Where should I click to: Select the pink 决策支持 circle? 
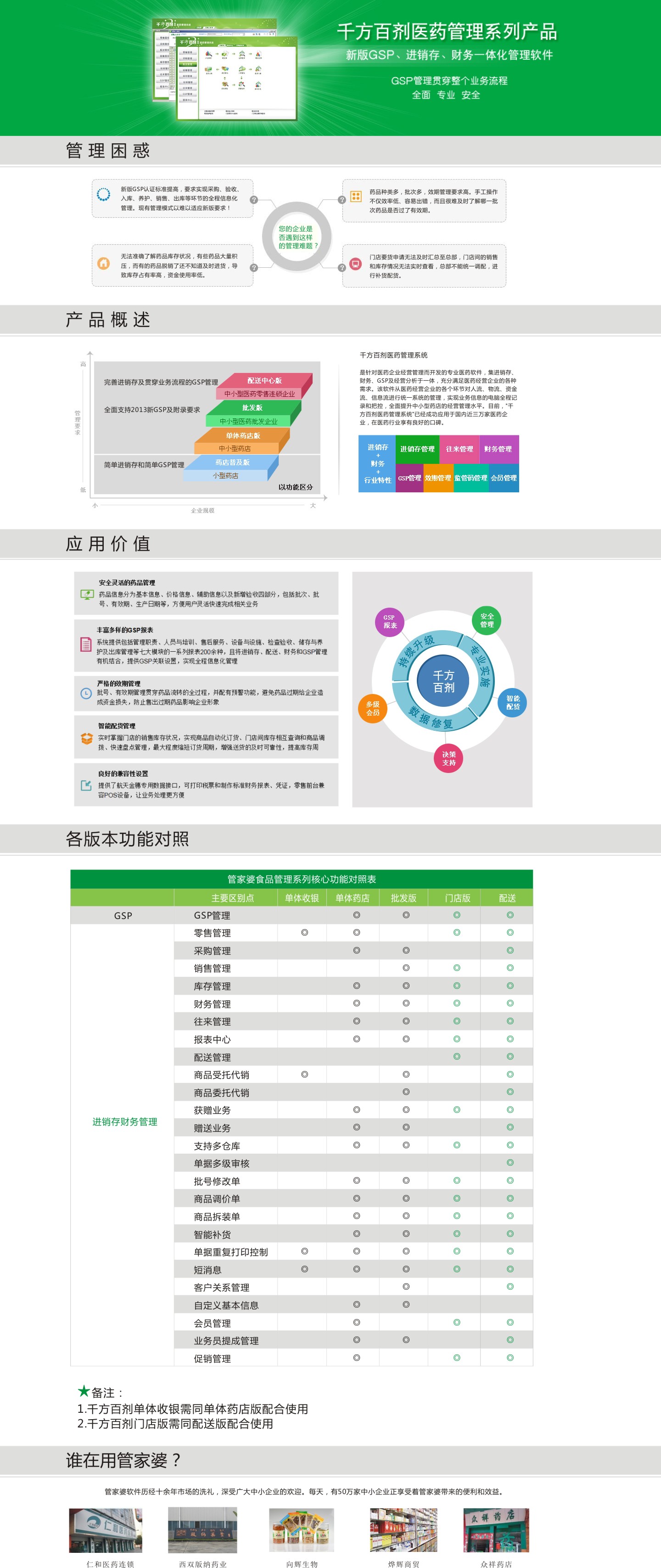(449, 758)
